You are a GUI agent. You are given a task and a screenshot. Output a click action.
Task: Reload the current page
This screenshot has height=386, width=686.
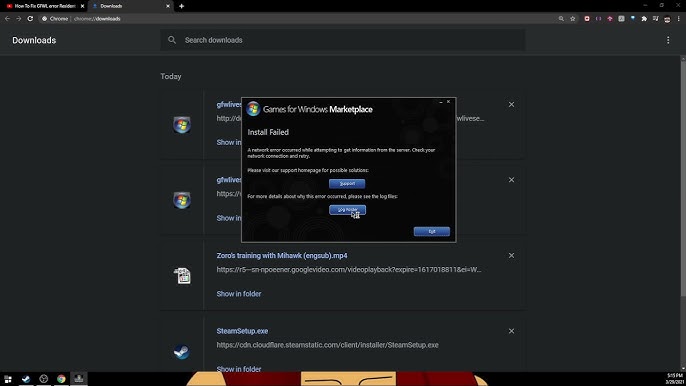30,19
